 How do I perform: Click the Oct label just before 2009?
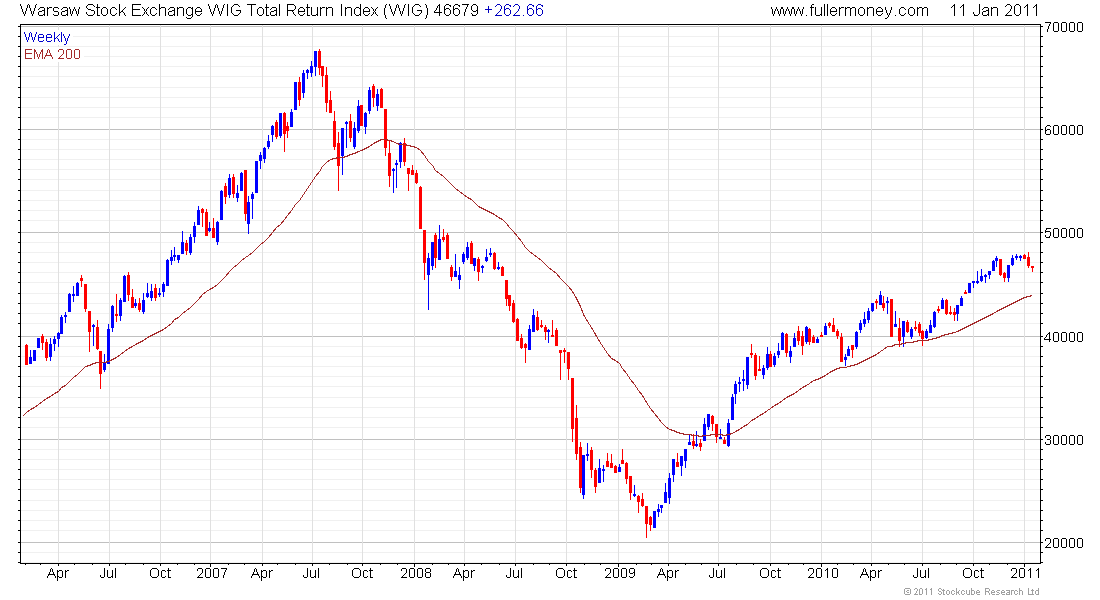click(x=566, y=573)
